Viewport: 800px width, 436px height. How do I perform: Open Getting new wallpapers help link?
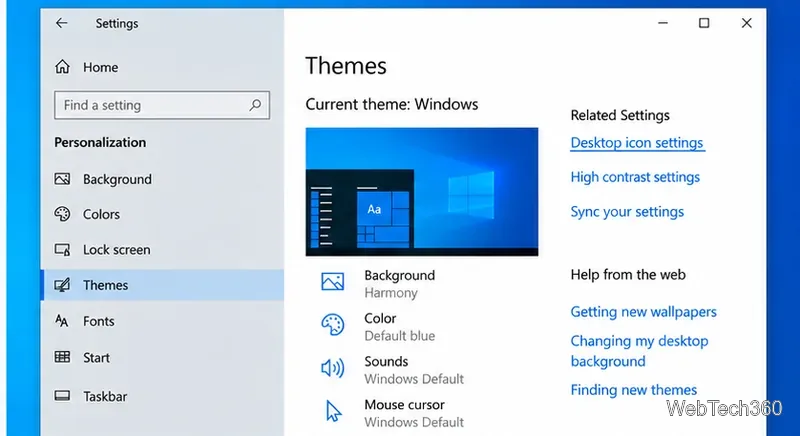(x=643, y=312)
